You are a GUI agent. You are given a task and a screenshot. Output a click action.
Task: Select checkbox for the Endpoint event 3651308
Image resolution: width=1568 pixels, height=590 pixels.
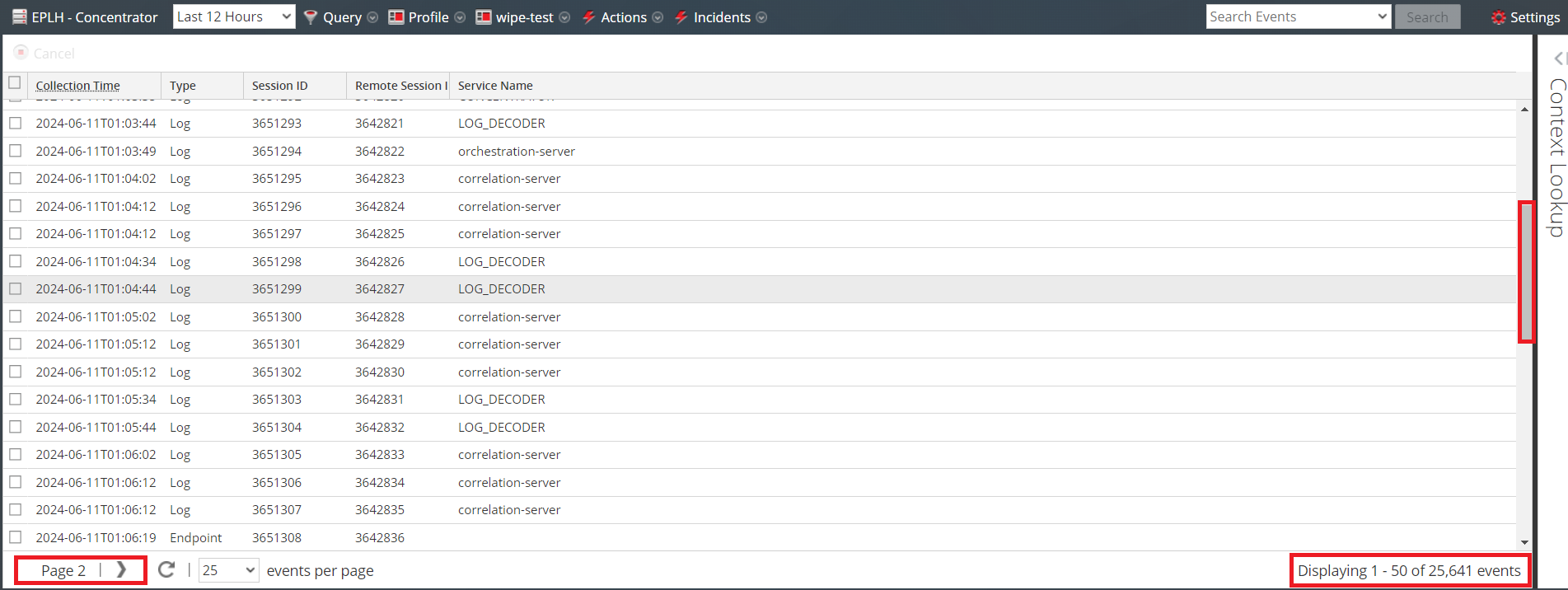pos(15,537)
